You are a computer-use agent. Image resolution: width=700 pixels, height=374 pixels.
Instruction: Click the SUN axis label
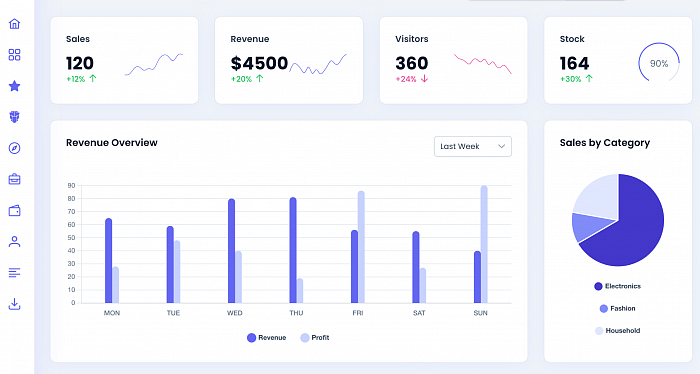point(480,313)
